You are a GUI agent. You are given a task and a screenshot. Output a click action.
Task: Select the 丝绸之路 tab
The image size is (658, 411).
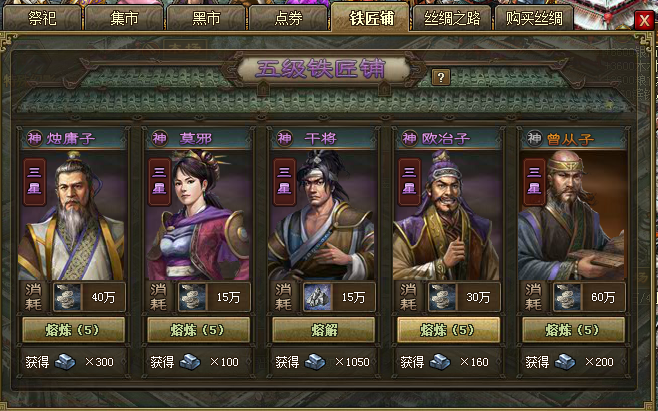452,18
